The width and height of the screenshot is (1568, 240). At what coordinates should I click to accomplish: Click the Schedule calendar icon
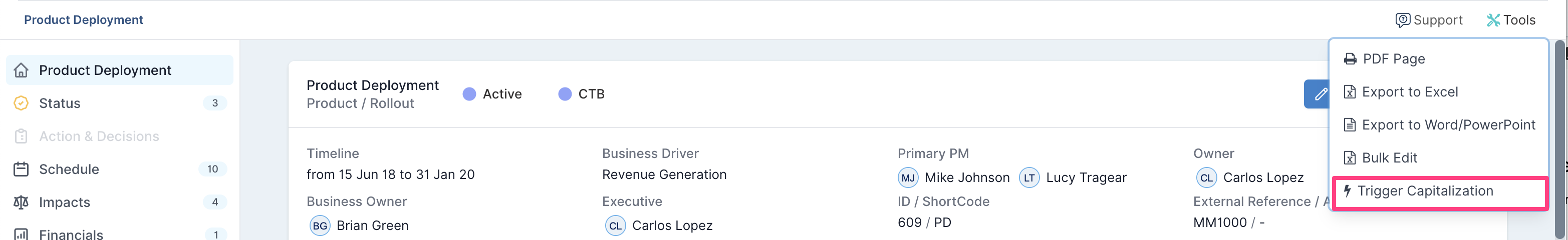[x=22, y=169]
